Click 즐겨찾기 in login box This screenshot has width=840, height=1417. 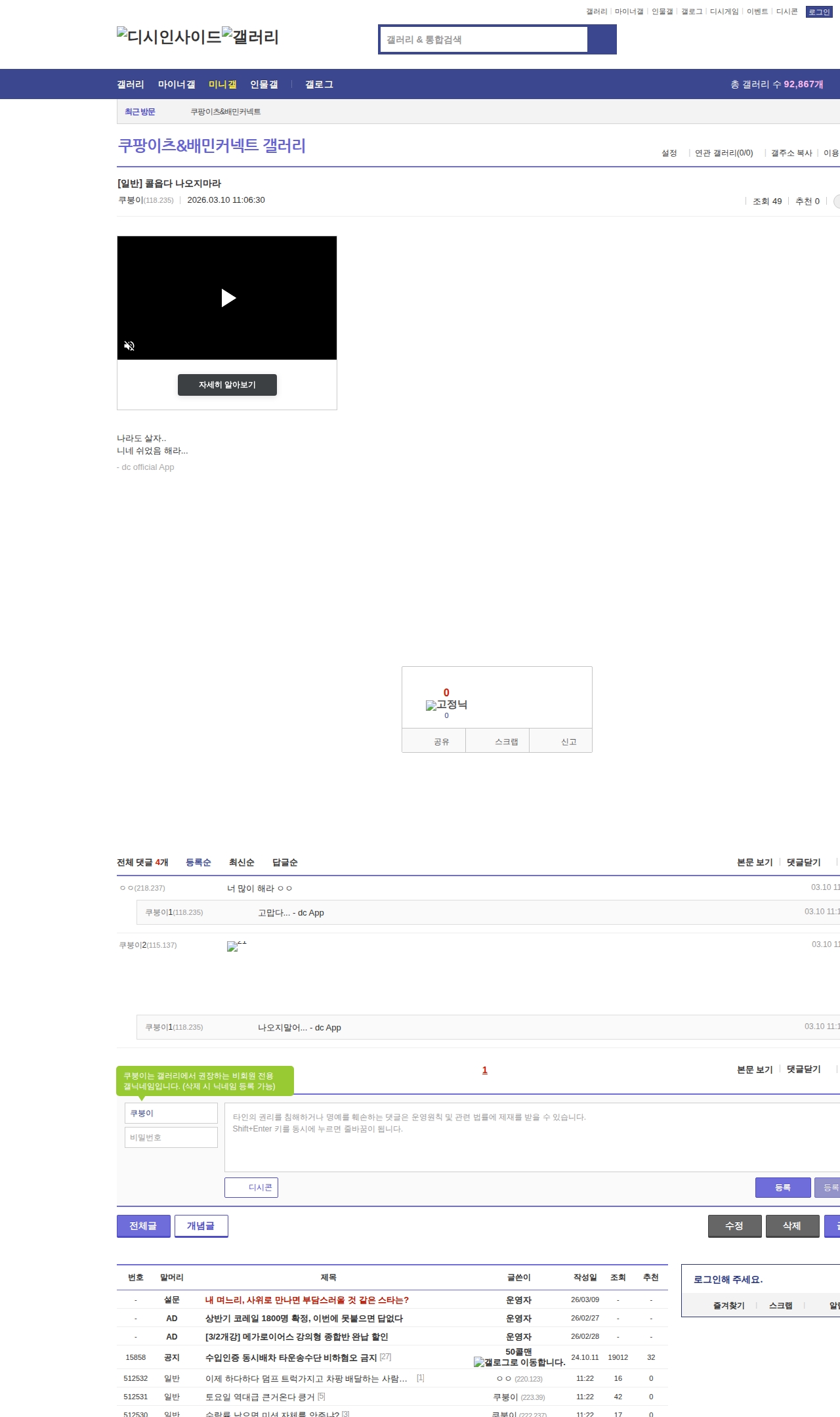[x=728, y=1305]
